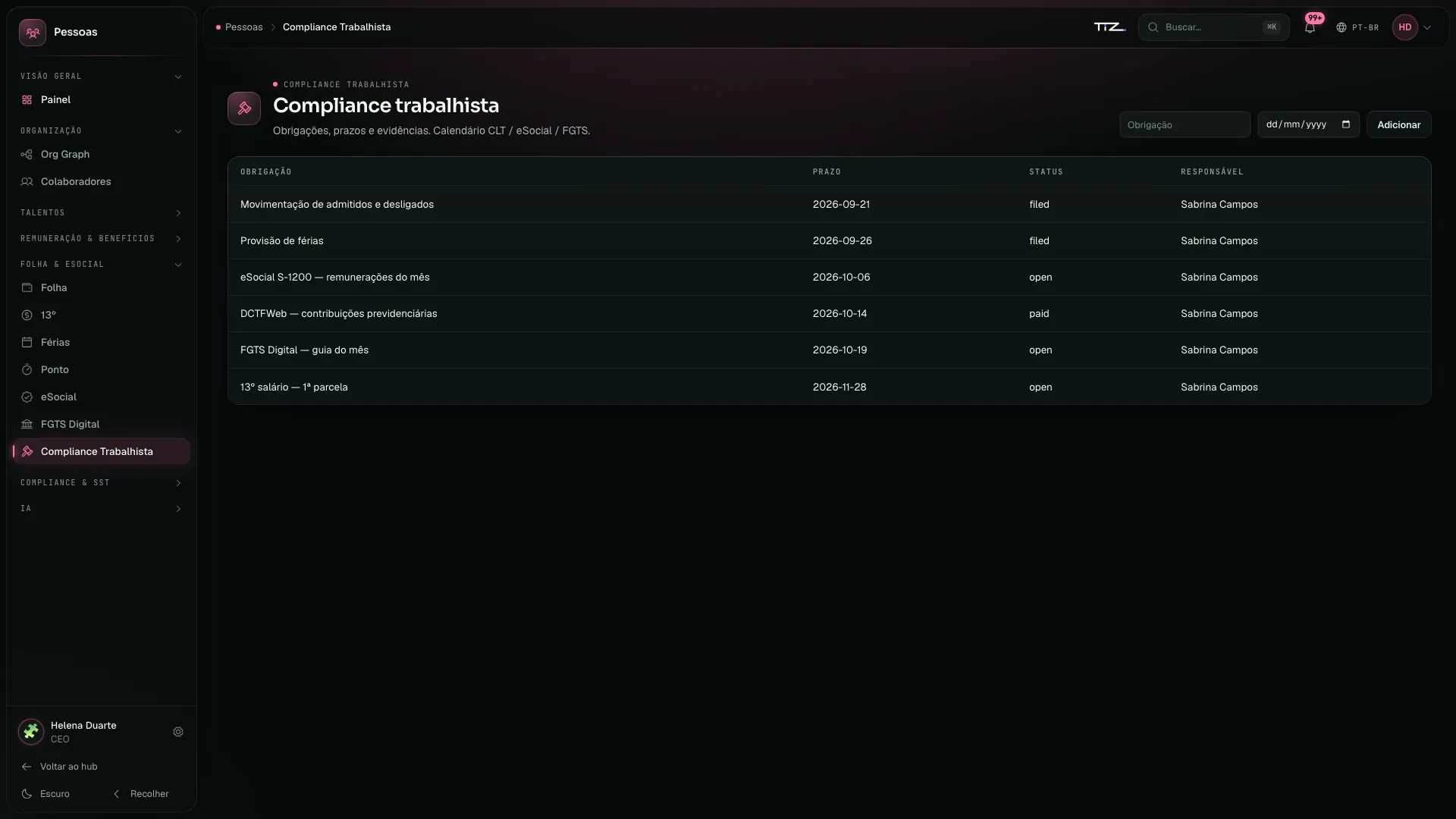Click Helena Duarte's avatar in sidebar
Screen dimensions: 1456x819
point(31,732)
